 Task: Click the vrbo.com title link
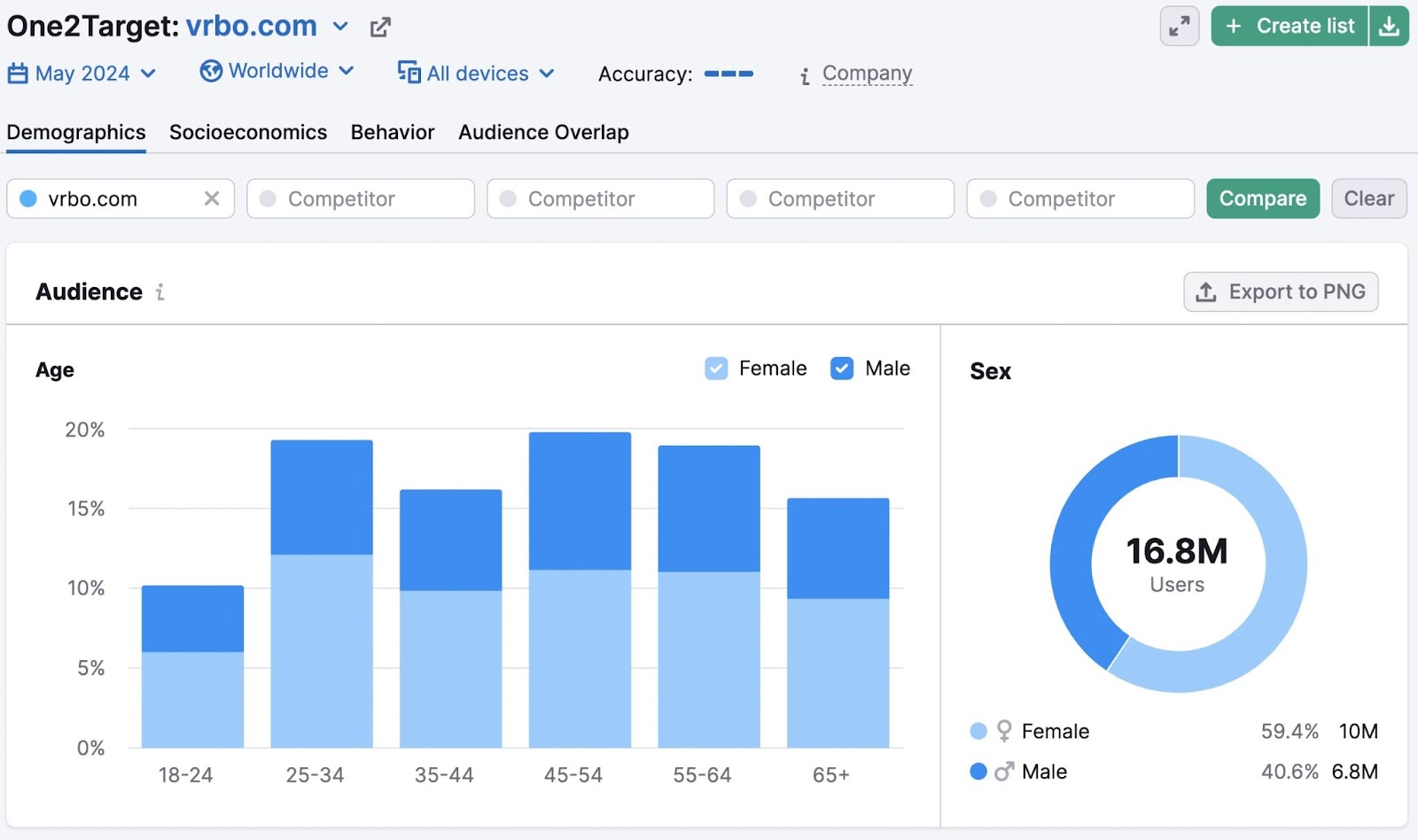[x=252, y=27]
